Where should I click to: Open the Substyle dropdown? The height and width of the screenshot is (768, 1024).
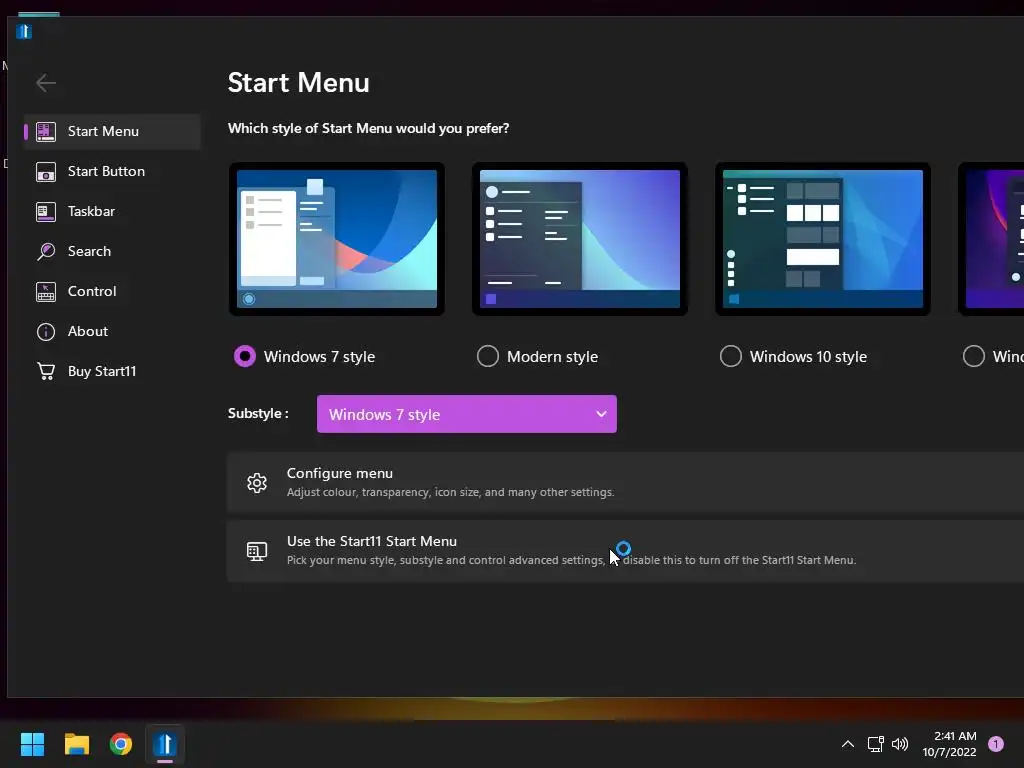tap(466, 414)
